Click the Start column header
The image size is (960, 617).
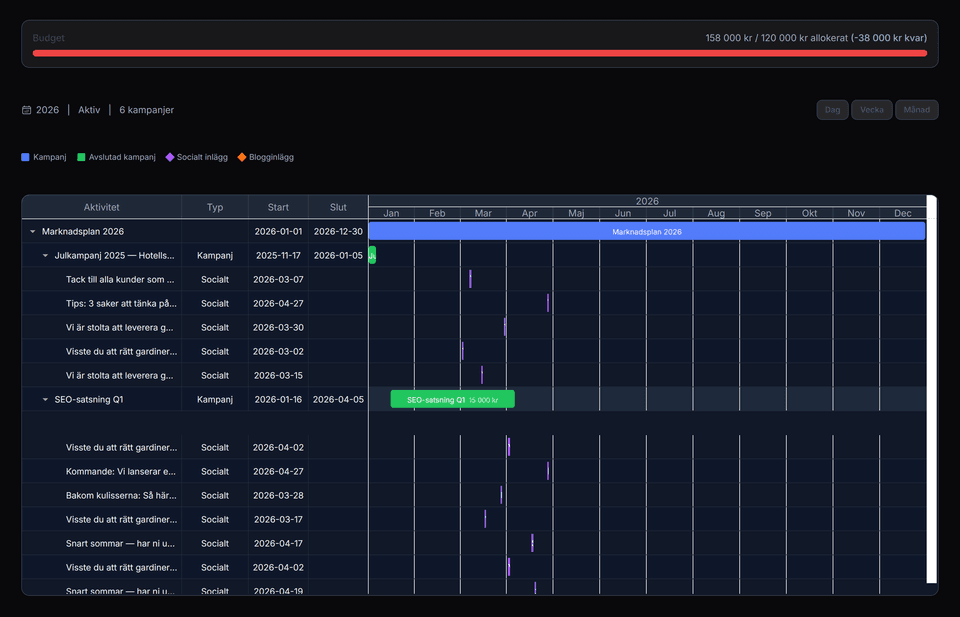tap(278, 207)
